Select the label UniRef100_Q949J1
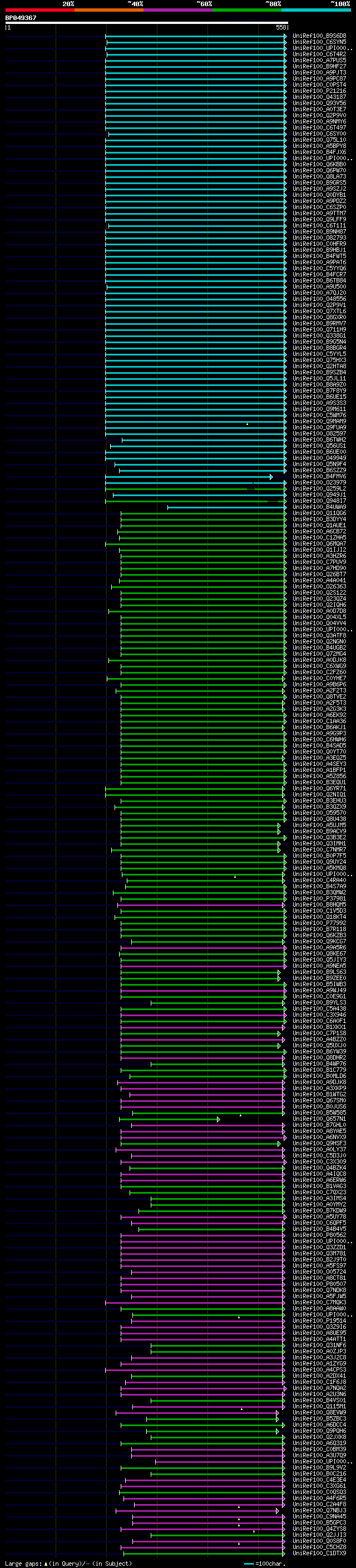The image size is (356, 1568). tap(319, 495)
